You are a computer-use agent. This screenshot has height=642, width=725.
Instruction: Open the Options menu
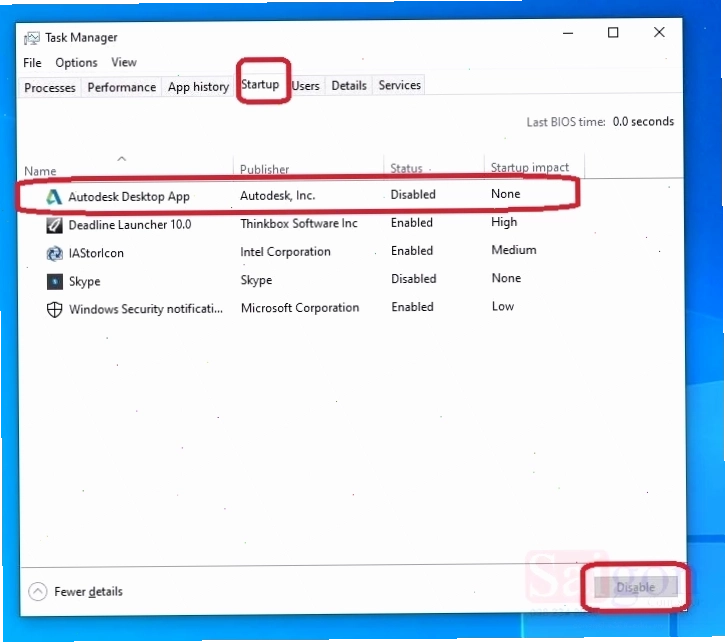(76, 62)
